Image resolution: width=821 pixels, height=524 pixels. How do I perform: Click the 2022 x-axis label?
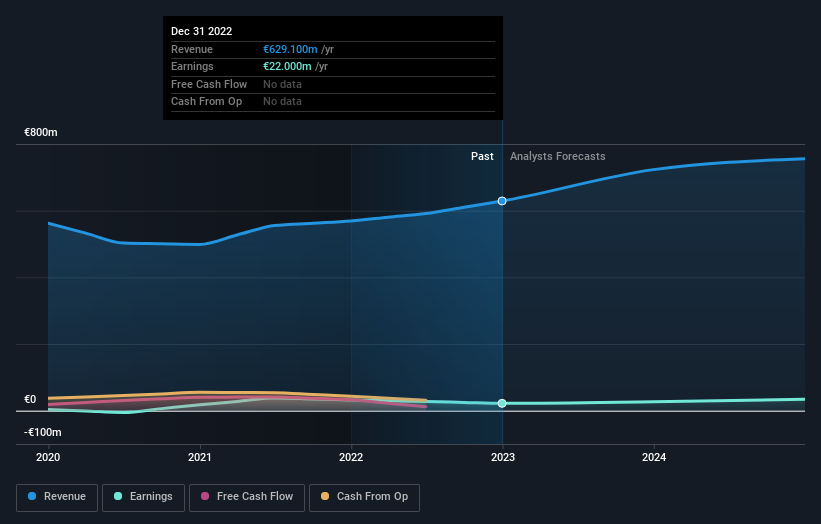pyautogui.click(x=351, y=457)
